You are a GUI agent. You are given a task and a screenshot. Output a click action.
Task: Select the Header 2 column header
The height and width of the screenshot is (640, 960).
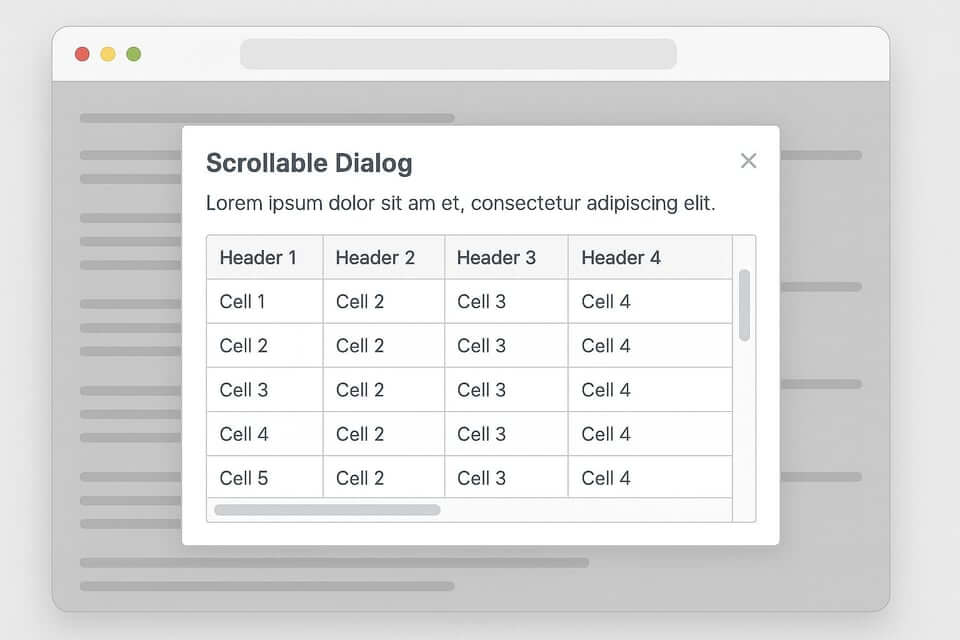(375, 258)
